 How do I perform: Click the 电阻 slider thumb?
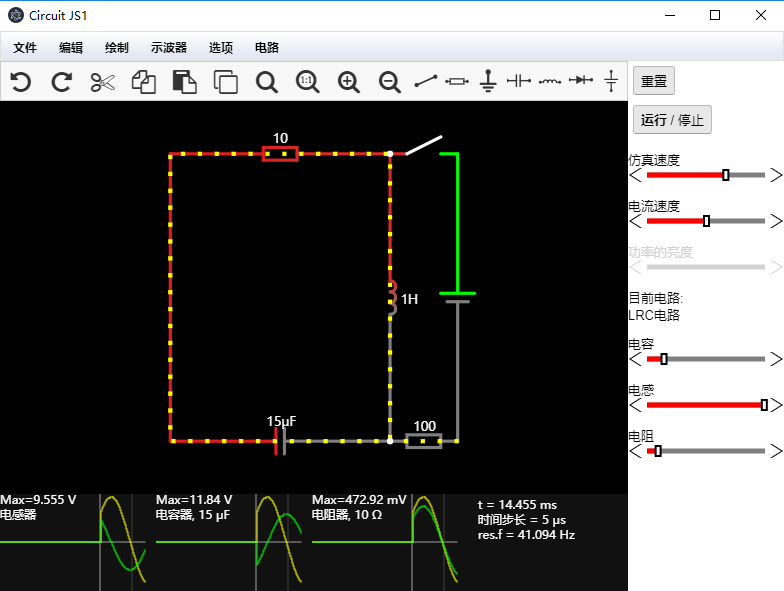[658, 451]
